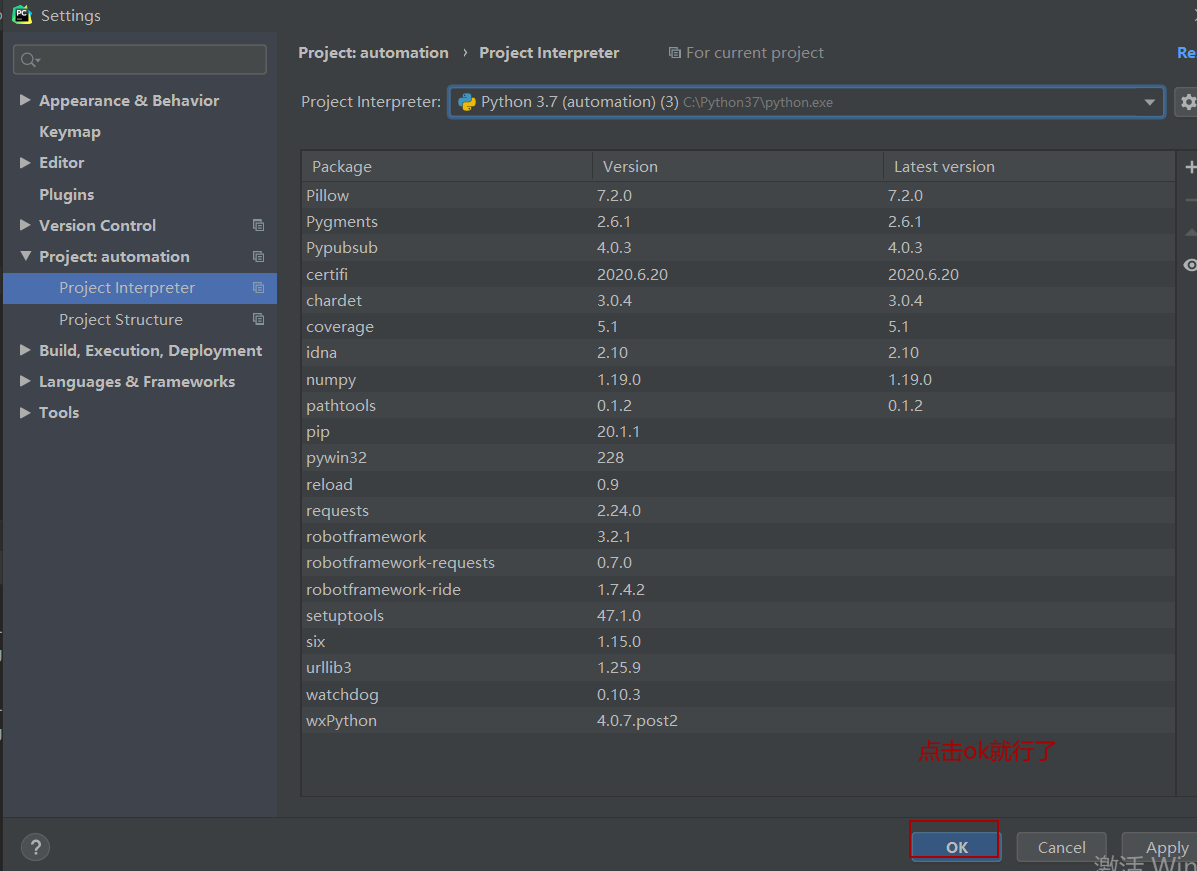Select the numpy package row
The height and width of the screenshot is (871, 1197).
point(500,379)
